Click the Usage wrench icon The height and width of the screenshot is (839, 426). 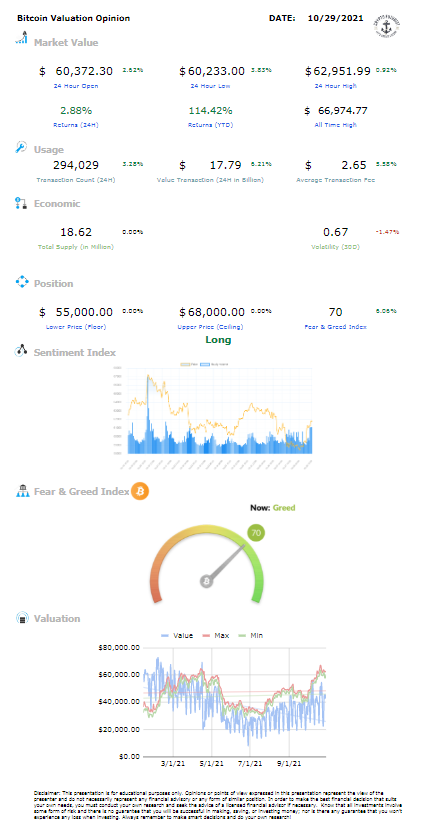tap(21, 147)
